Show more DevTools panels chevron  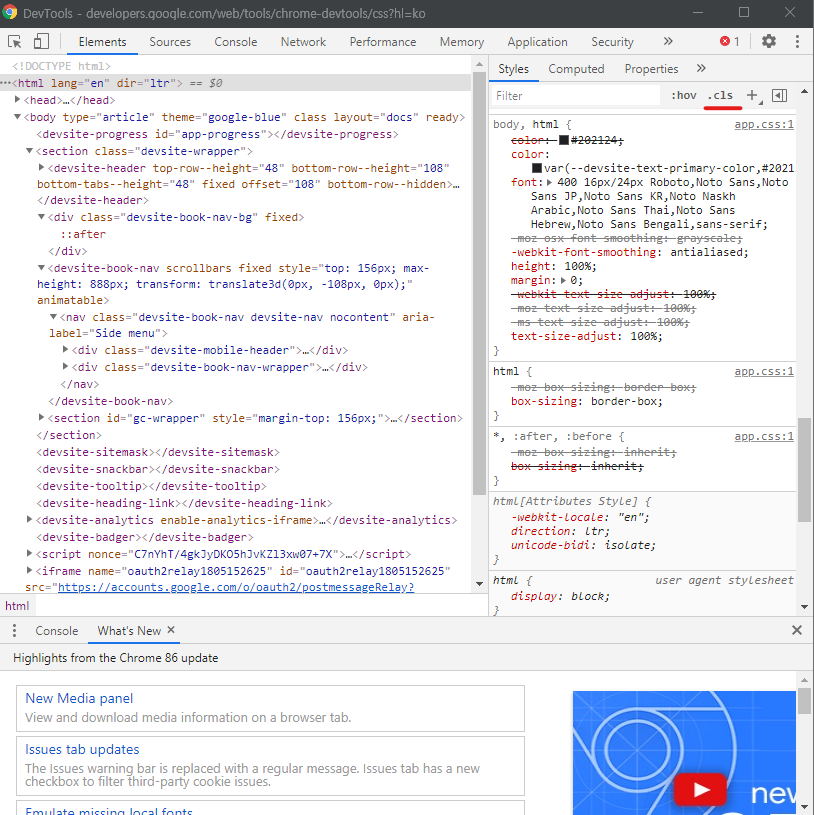(x=668, y=41)
